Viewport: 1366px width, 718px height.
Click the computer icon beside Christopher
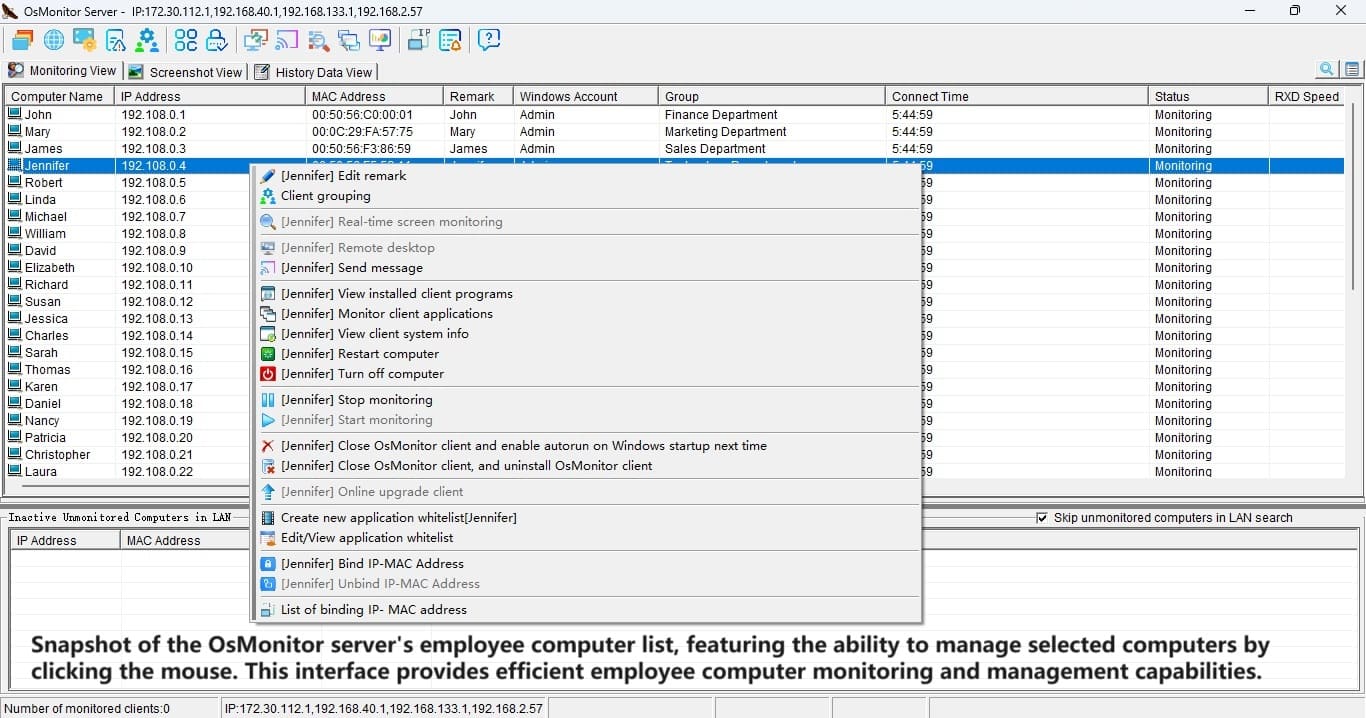(15, 454)
